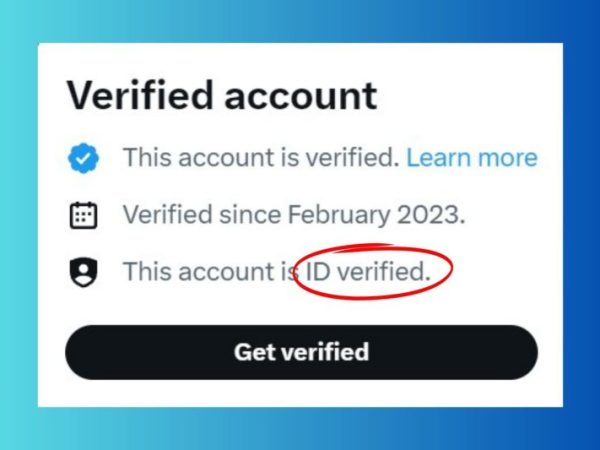Click the word verified on the black button

(325, 352)
